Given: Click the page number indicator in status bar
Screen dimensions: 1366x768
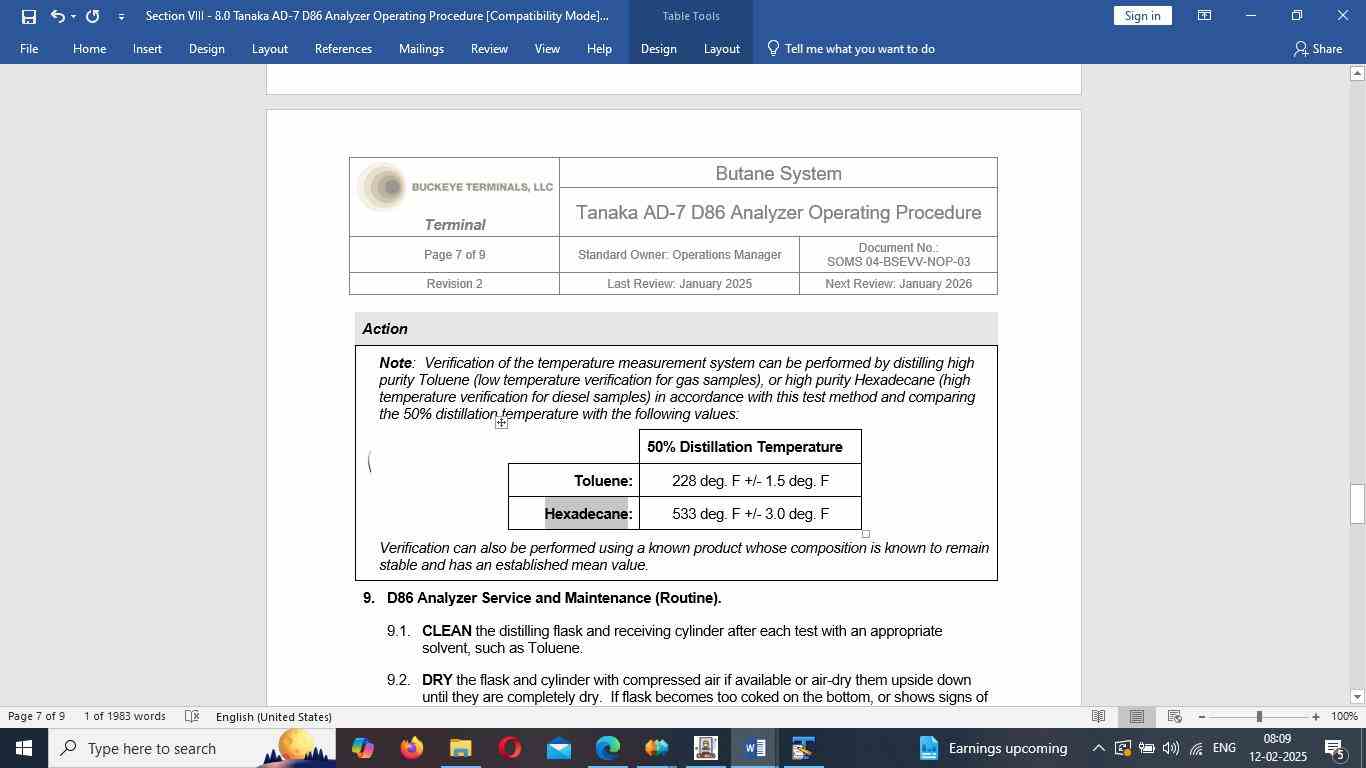Looking at the screenshot, I should pos(36,717).
